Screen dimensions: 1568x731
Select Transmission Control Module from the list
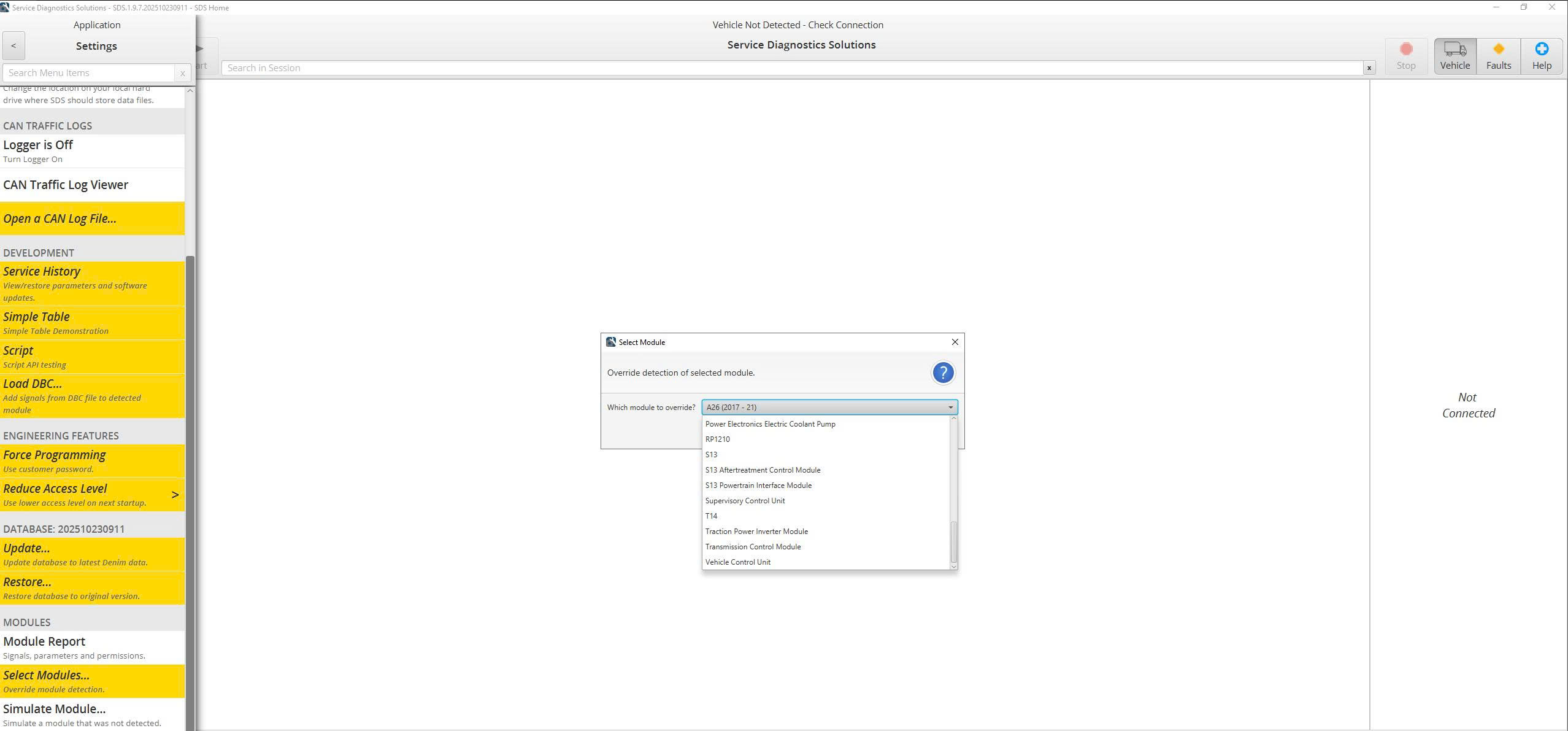pos(753,546)
